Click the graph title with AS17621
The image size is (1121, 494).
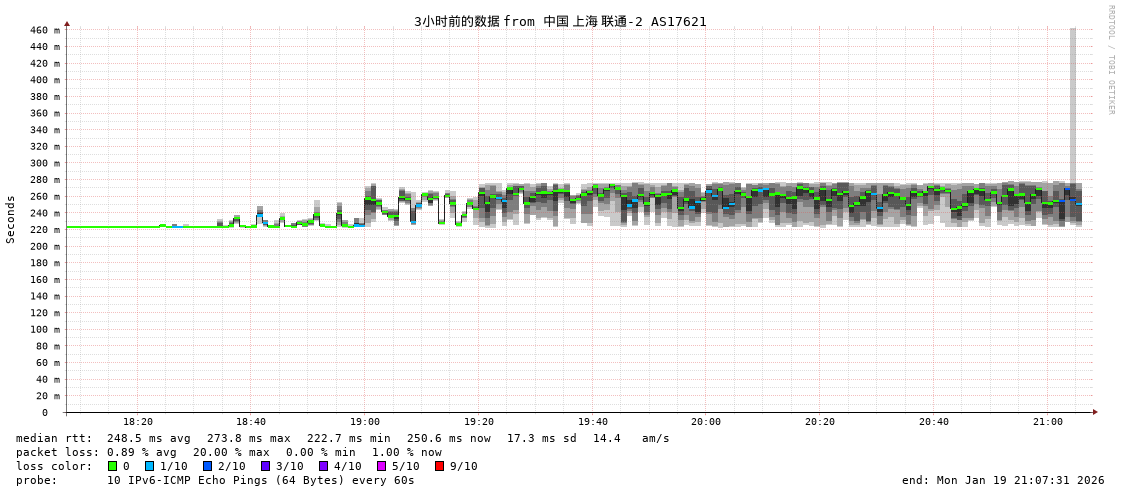pyautogui.click(x=560, y=21)
